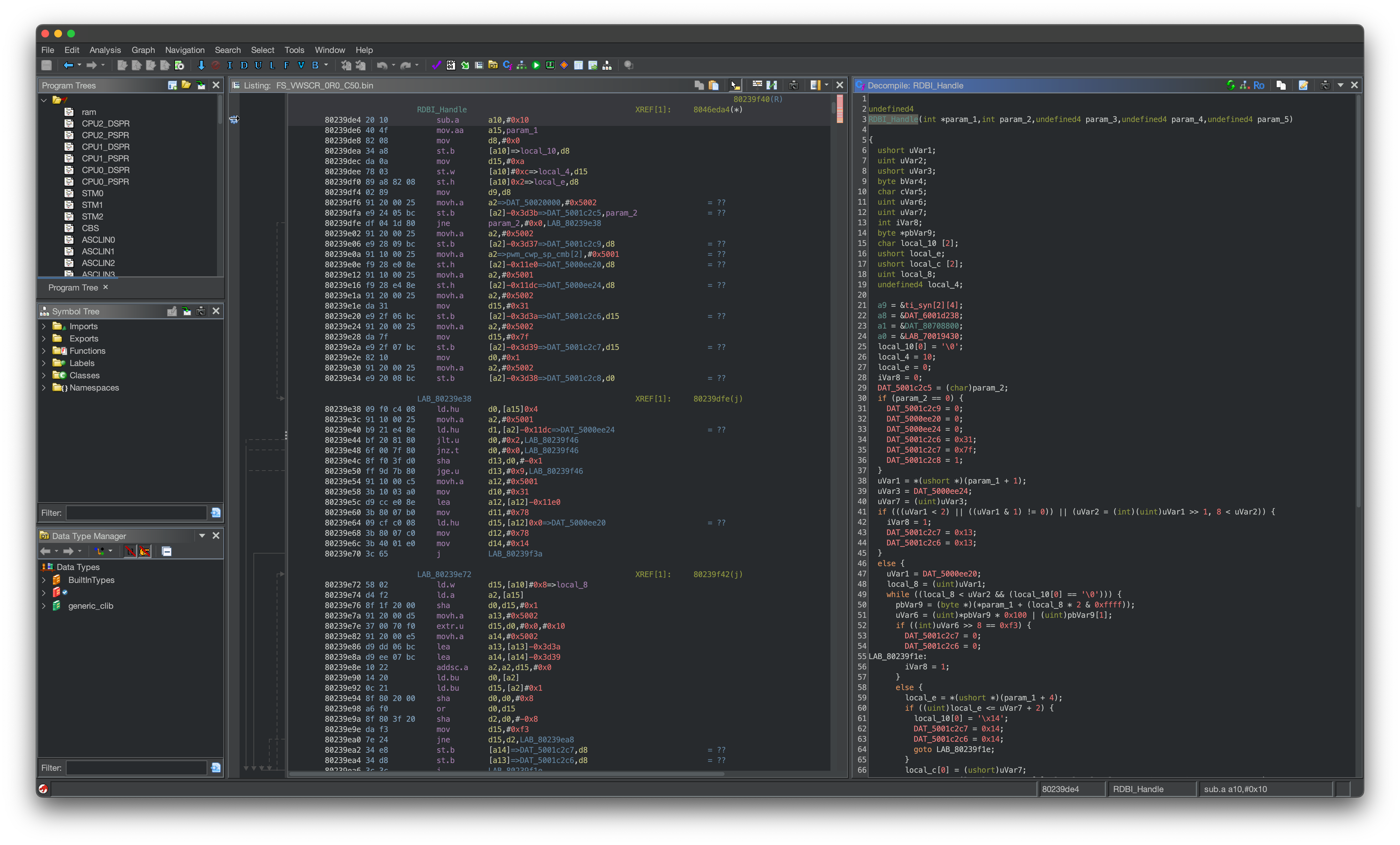The image size is (1400, 845).
Task: Open the Symbol Tree hierarchy toolbar icon
Action: (x=607, y=65)
